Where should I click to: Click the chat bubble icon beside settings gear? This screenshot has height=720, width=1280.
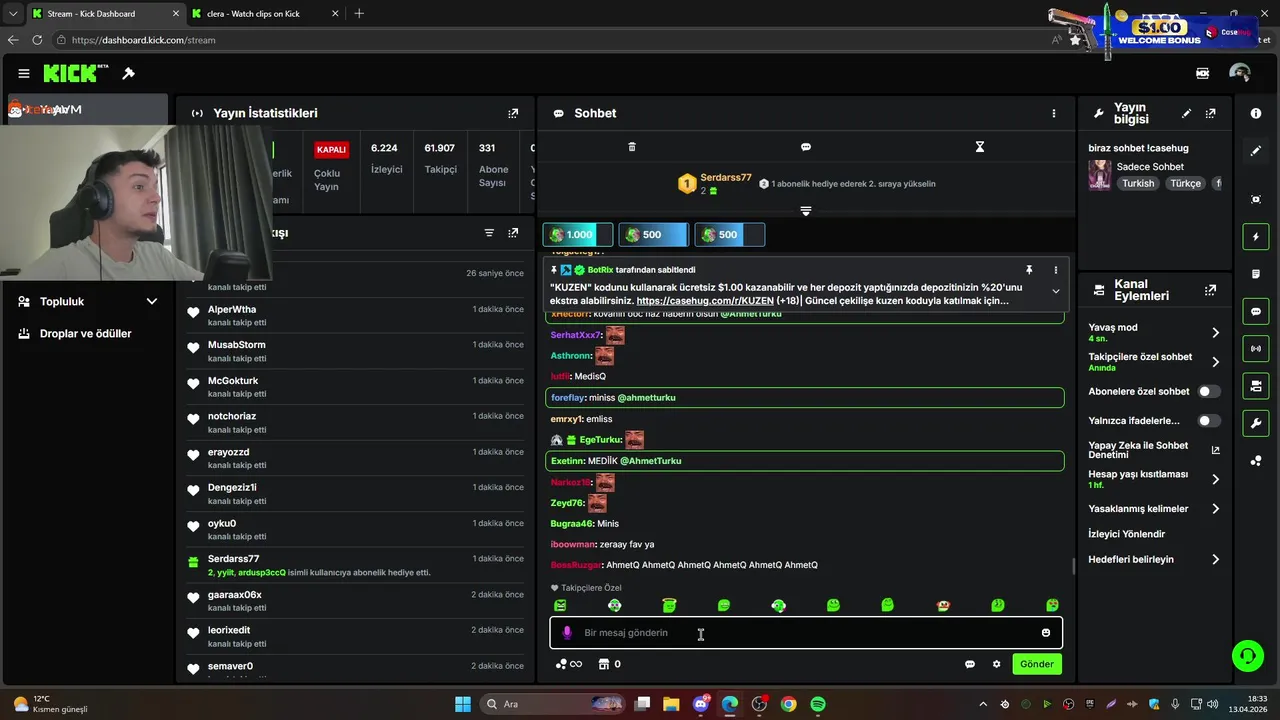(970, 664)
